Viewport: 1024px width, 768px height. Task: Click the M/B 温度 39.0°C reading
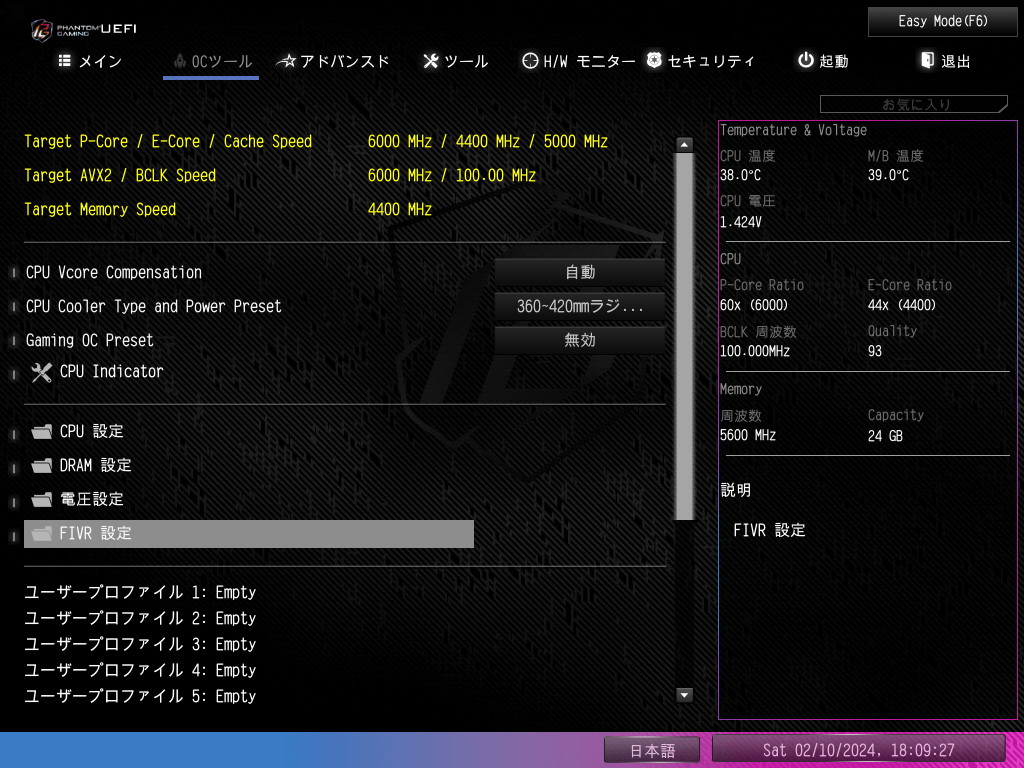888,176
